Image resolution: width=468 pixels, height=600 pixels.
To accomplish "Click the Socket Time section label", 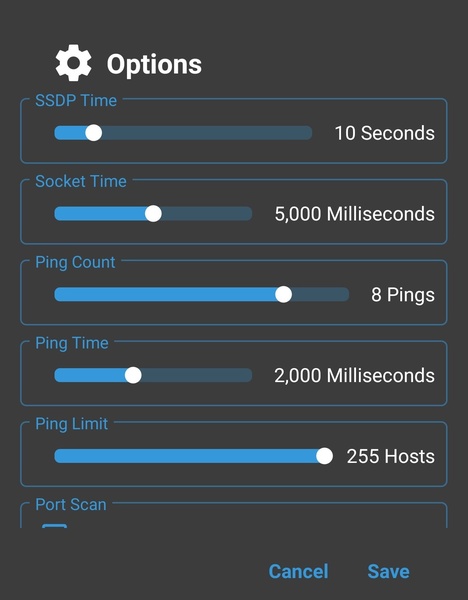I will [81, 181].
